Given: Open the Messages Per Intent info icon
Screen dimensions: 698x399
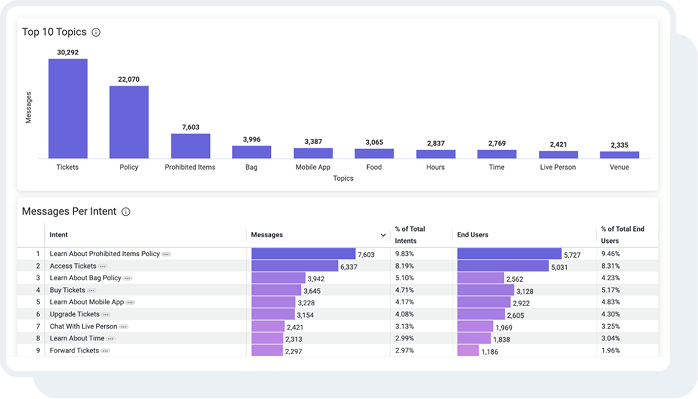Looking at the screenshot, I should click(126, 212).
